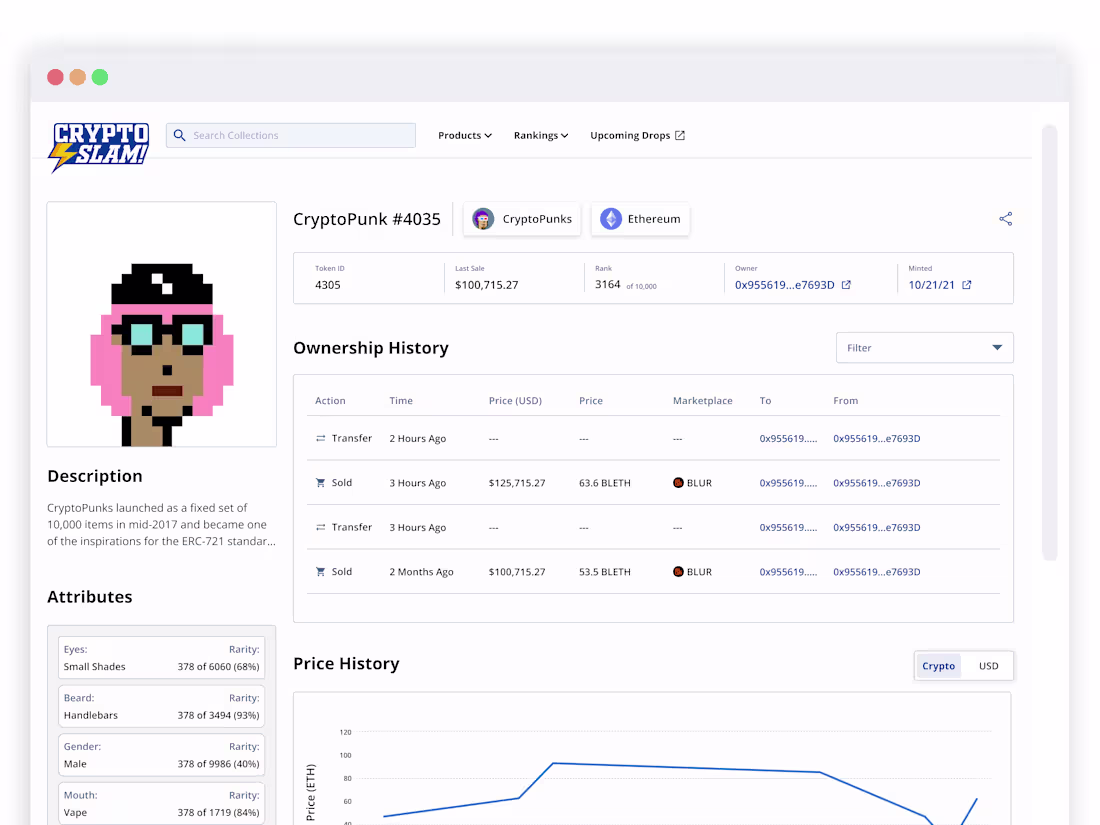The height and width of the screenshot is (825, 1100).
Task: Open the CryptoPunks collection badge
Action: [x=521, y=218]
